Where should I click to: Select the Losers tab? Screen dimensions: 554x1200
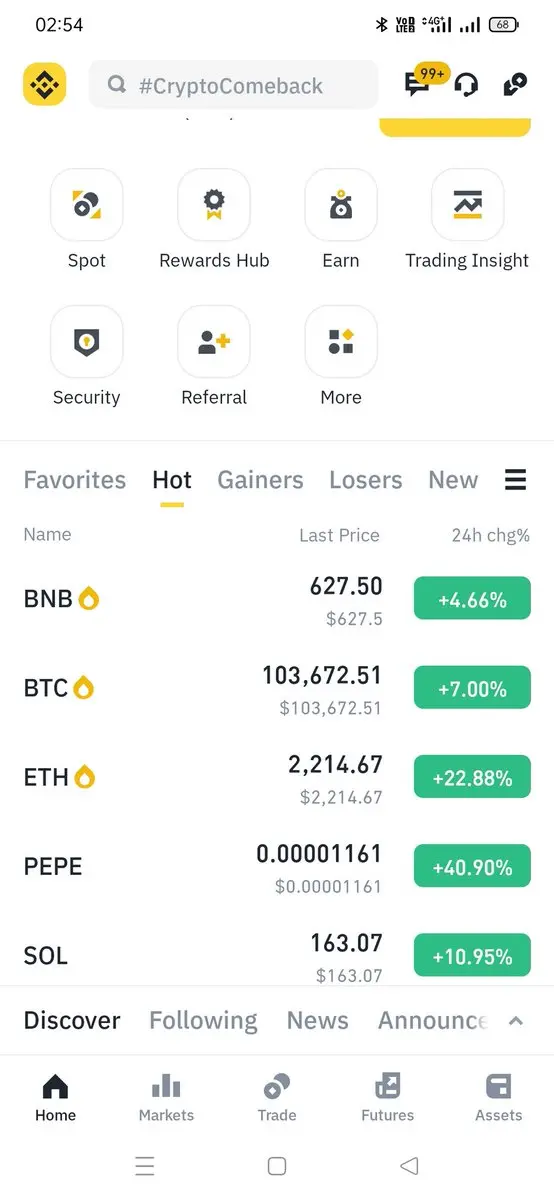366,480
